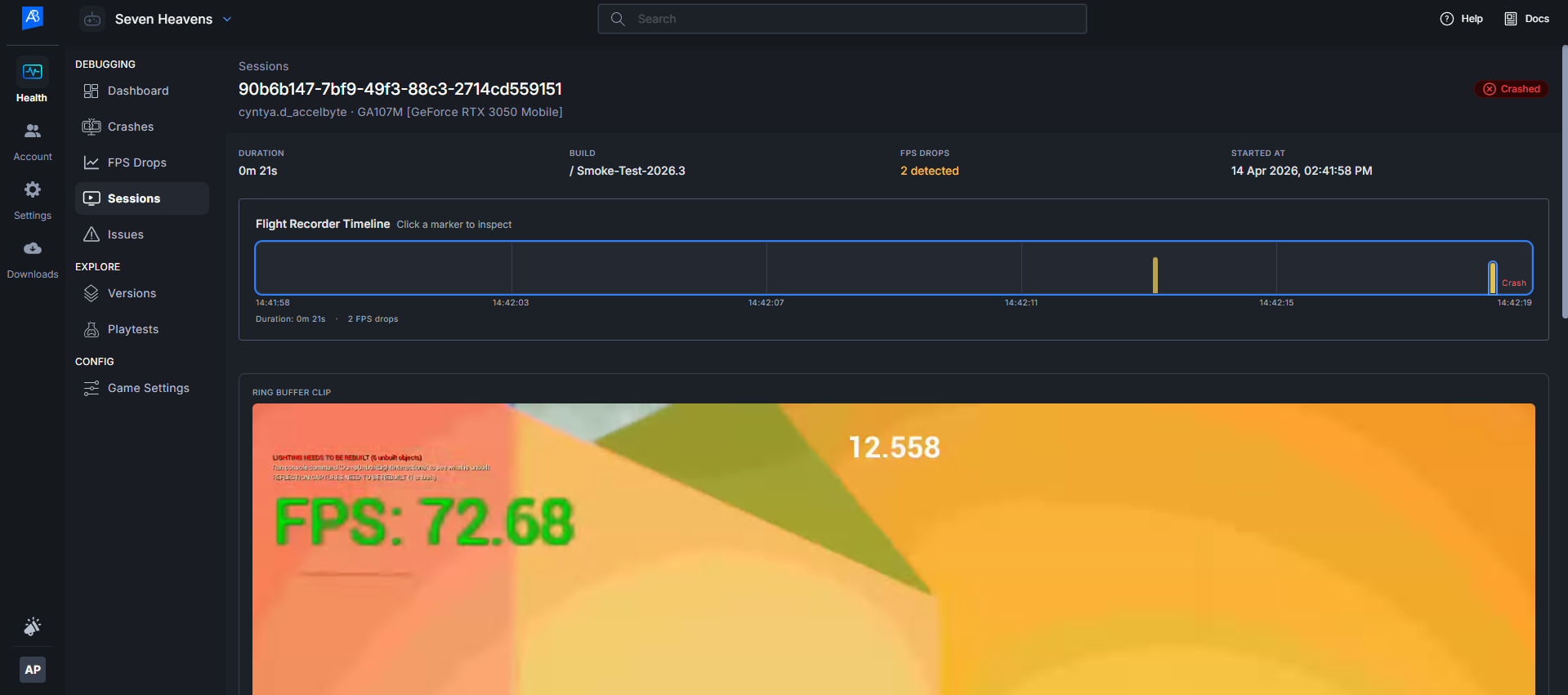Open Versions under Explore
Viewport: 1568px width, 695px height.
click(132, 293)
